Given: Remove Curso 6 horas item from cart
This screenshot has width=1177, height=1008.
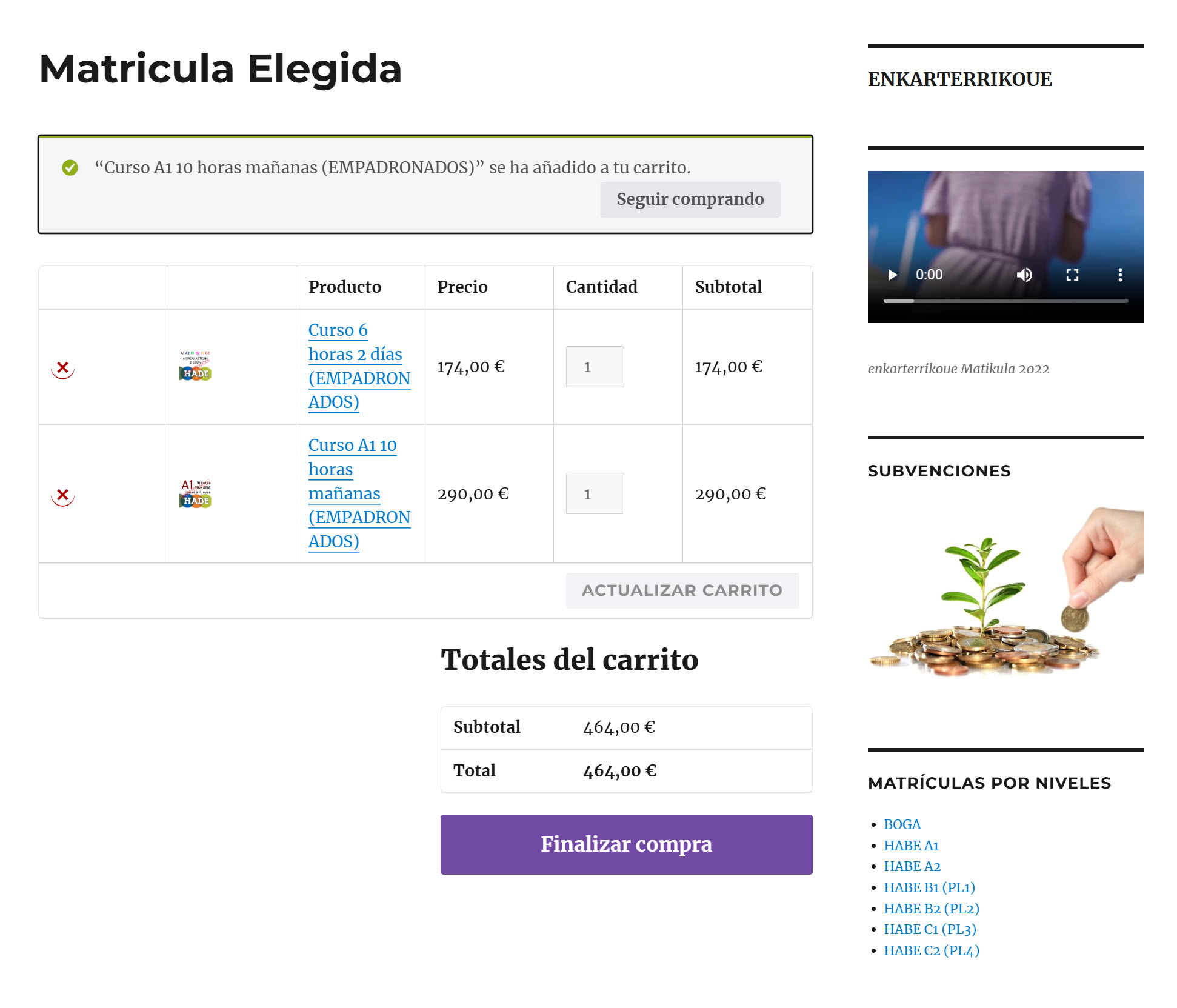Looking at the screenshot, I should (62, 367).
